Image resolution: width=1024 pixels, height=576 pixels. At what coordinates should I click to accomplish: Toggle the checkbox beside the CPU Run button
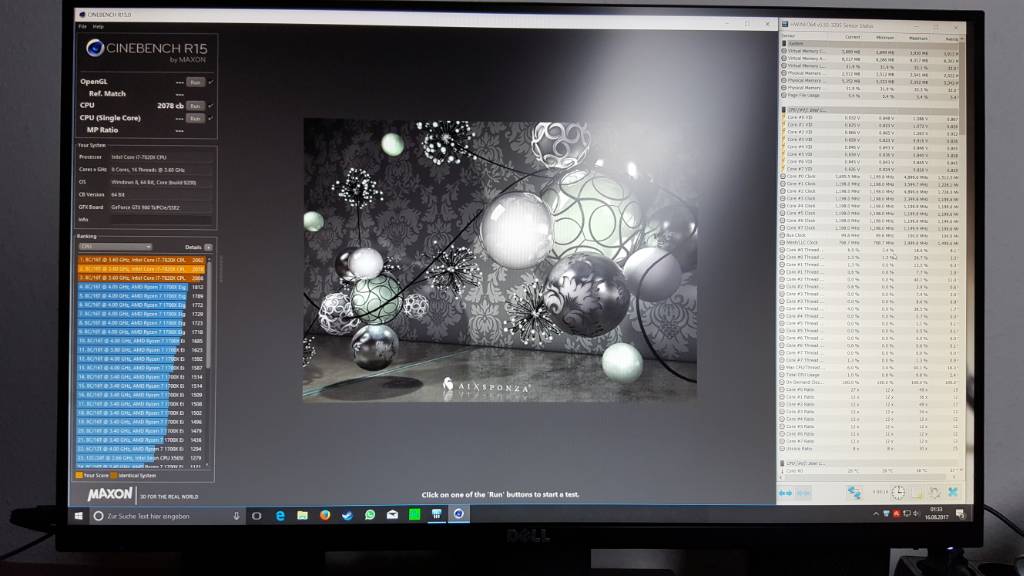(210, 106)
